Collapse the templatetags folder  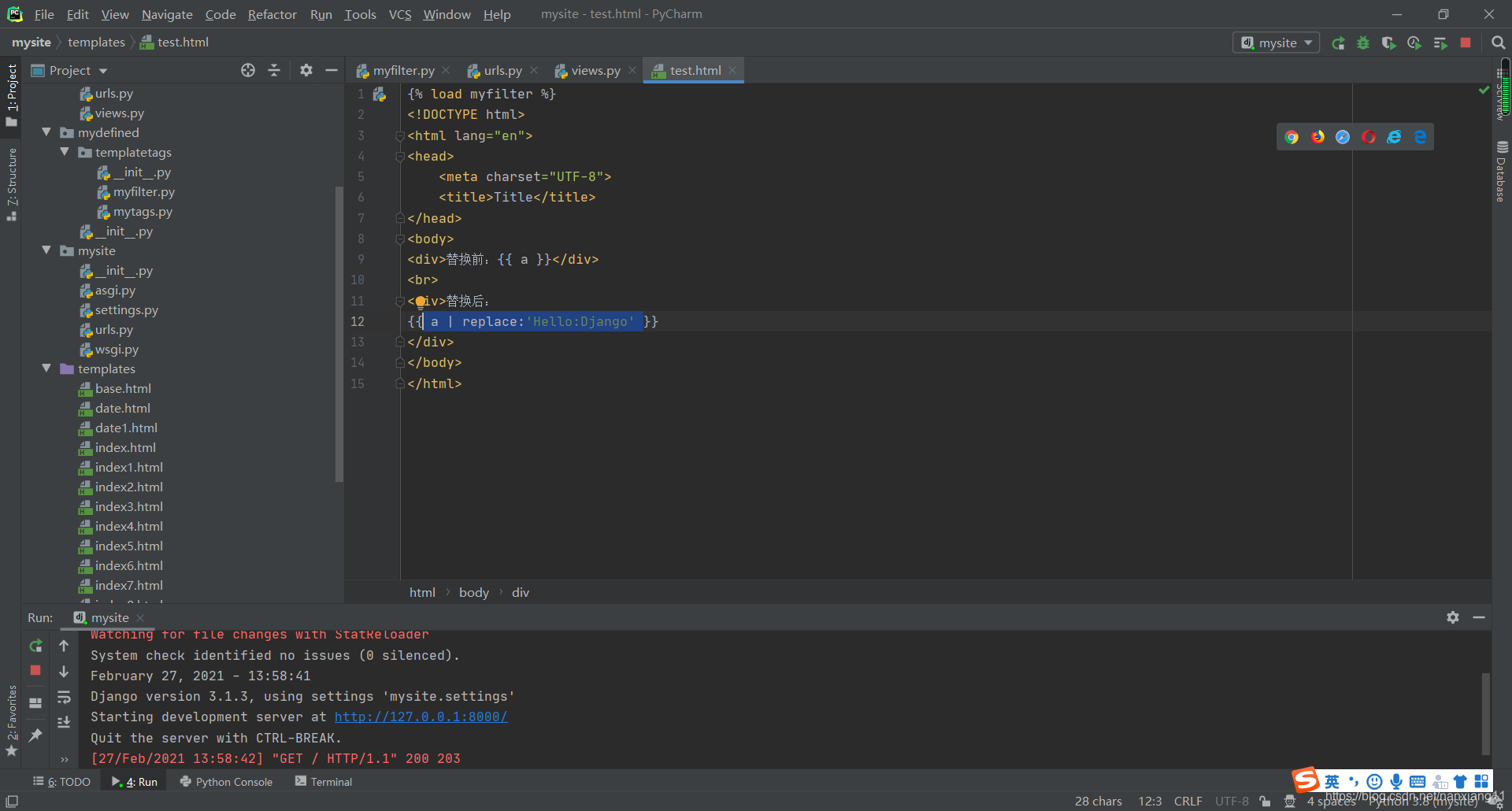click(65, 152)
